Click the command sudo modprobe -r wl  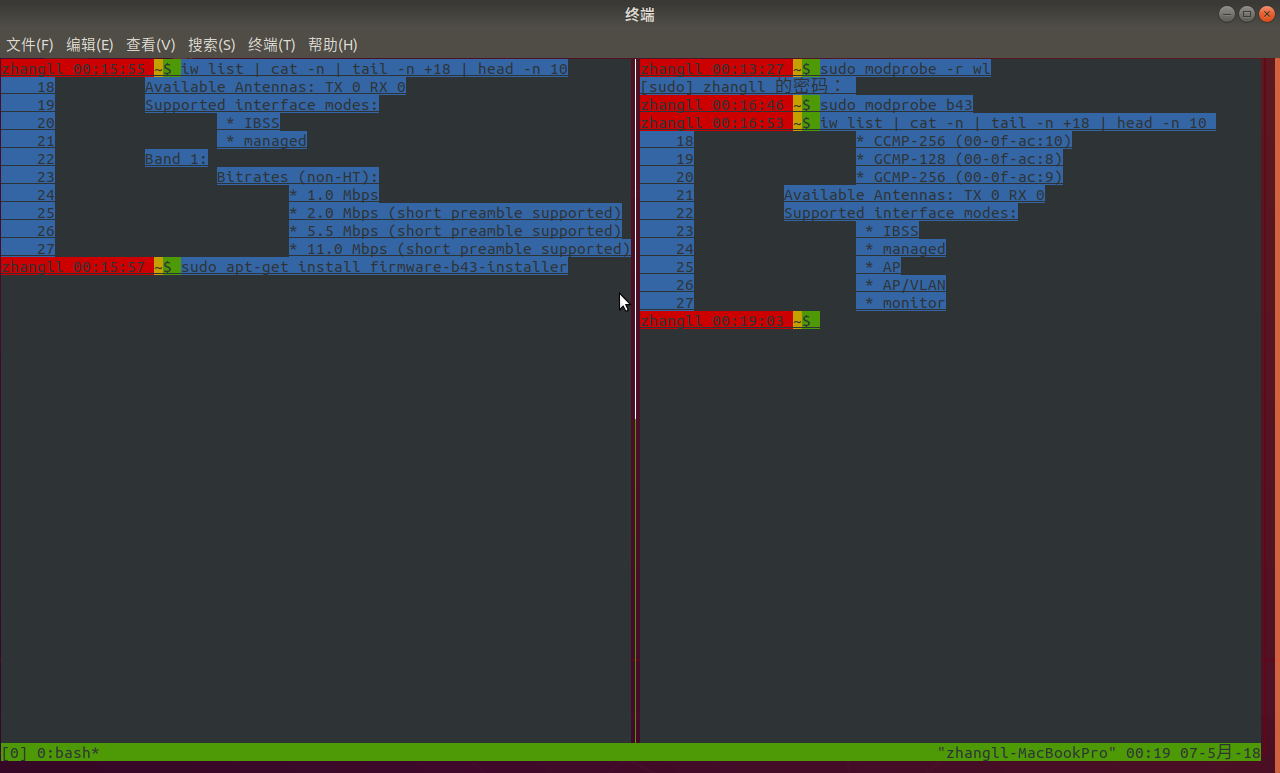(x=905, y=69)
